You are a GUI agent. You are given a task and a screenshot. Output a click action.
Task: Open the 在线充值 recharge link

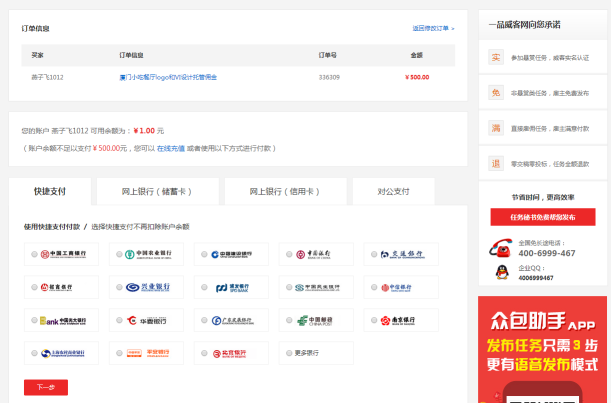[170, 148]
